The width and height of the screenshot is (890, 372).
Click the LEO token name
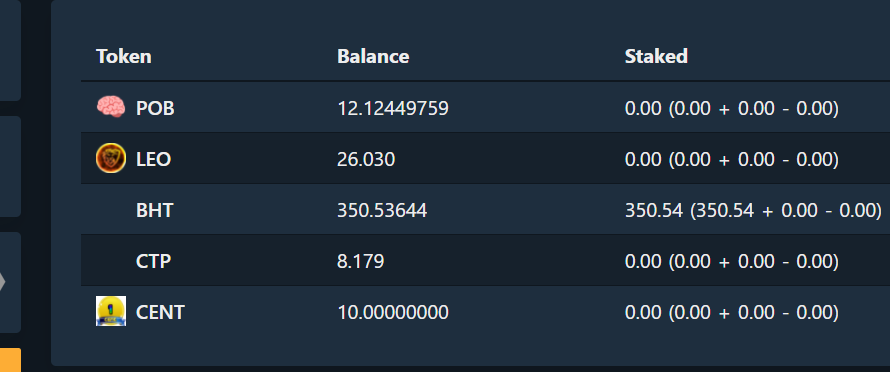[153, 159]
